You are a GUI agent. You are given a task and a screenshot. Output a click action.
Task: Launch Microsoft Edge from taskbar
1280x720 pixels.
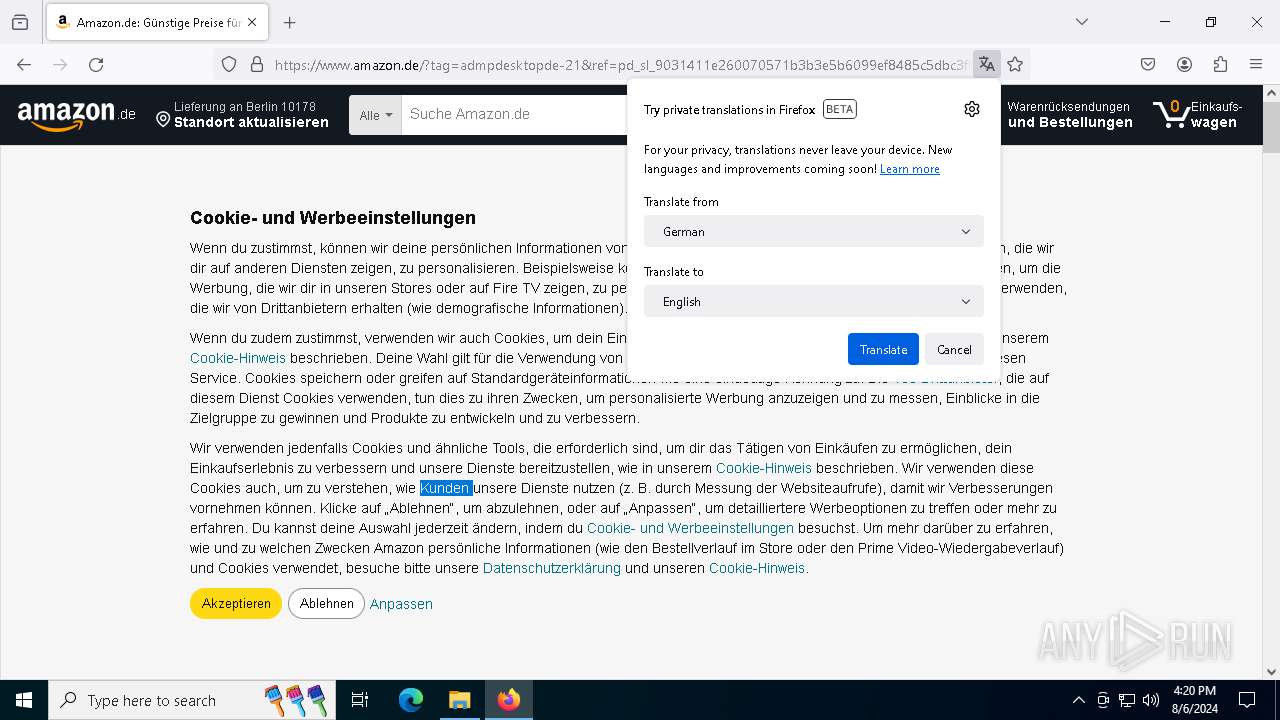coord(411,700)
